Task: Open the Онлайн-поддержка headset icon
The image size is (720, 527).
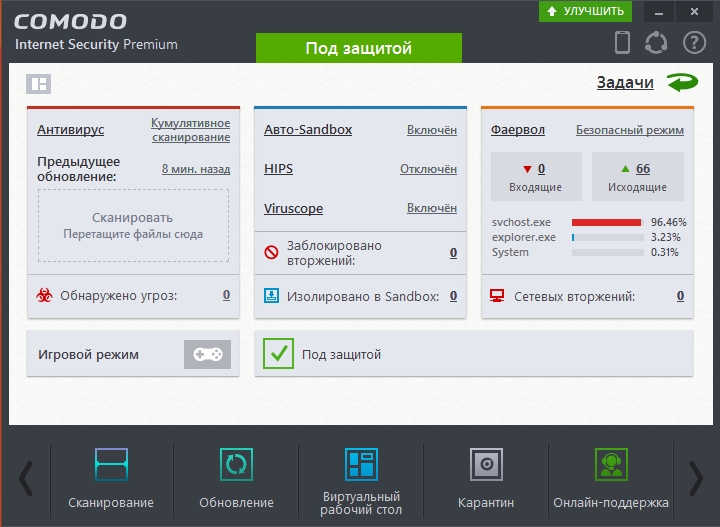Action: (x=611, y=465)
